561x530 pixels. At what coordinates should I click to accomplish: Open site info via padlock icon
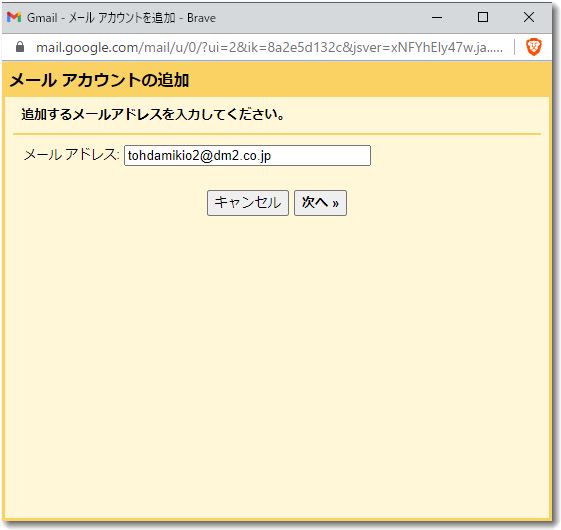(20, 47)
